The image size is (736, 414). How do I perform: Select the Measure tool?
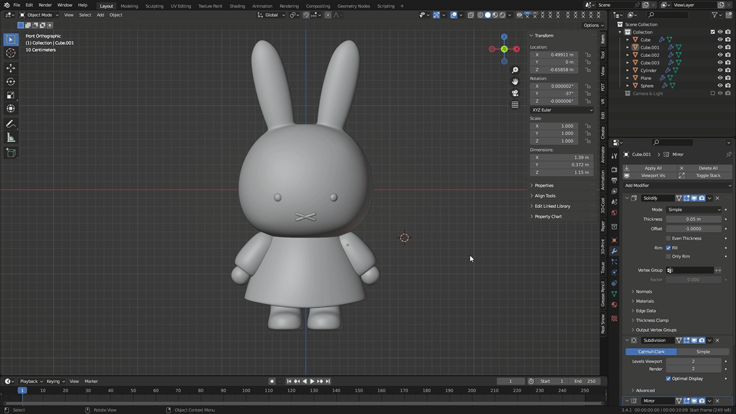coord(11,138)
